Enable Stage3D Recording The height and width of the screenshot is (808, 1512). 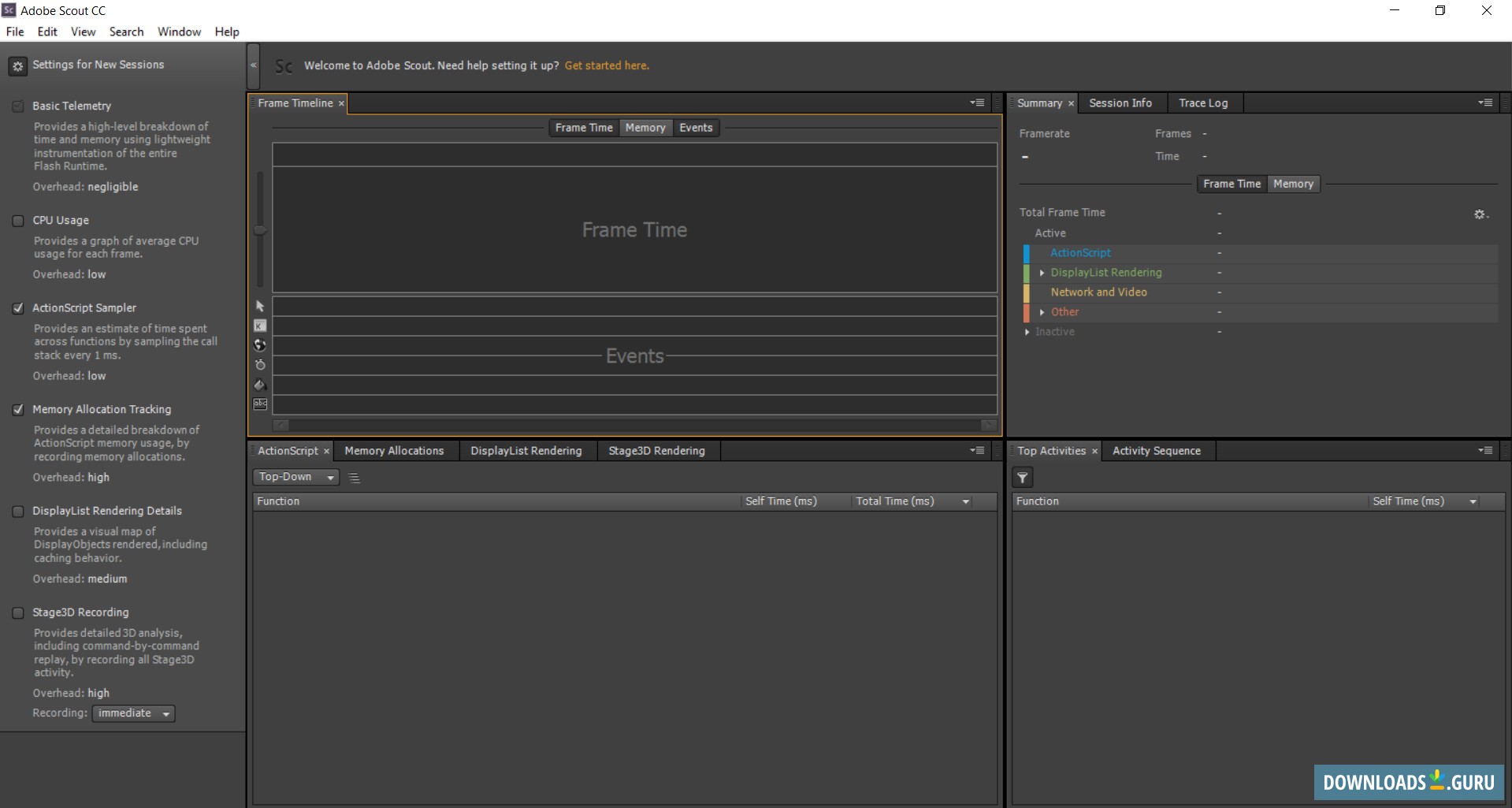point(18,612)
